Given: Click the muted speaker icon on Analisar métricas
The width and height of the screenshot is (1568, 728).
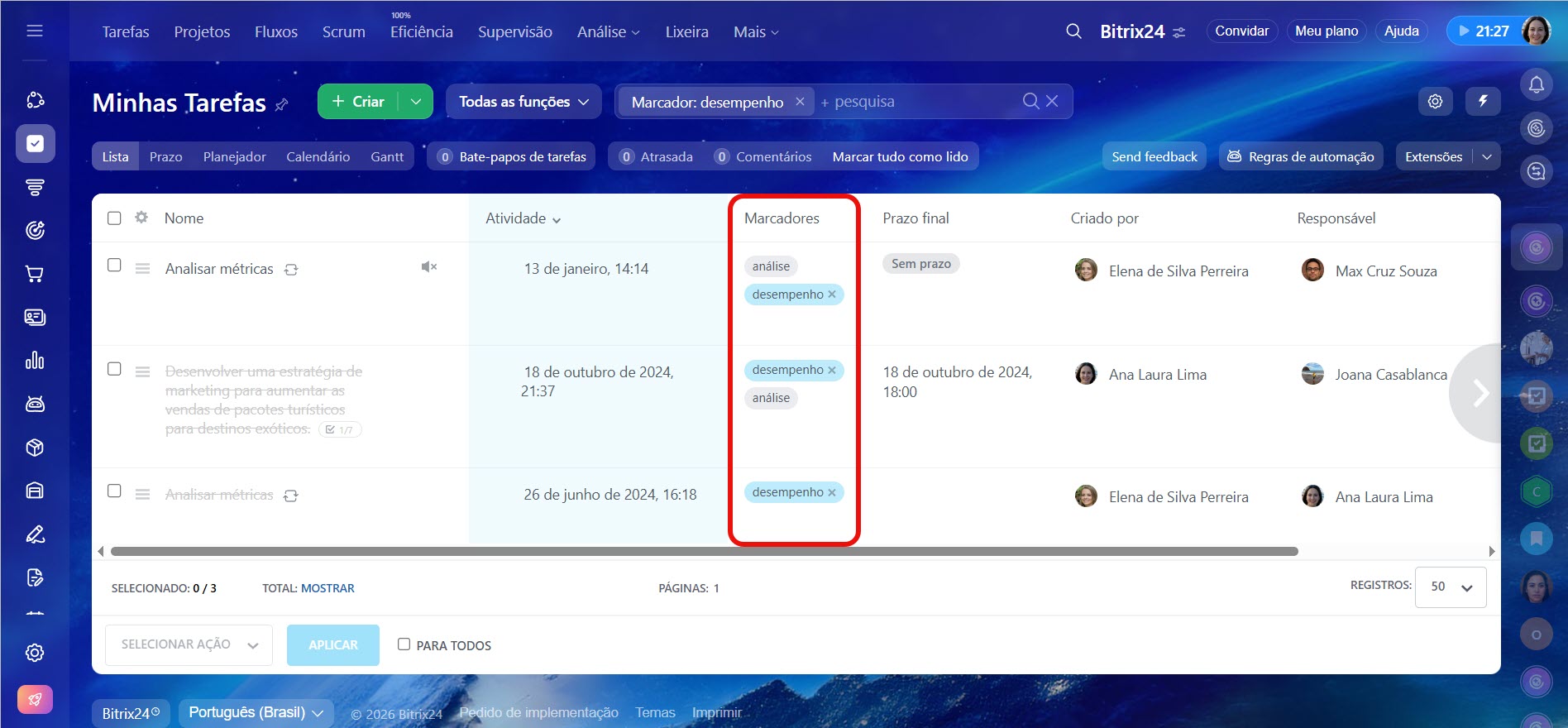Looking at the screenshot, I should click(428, 266).
